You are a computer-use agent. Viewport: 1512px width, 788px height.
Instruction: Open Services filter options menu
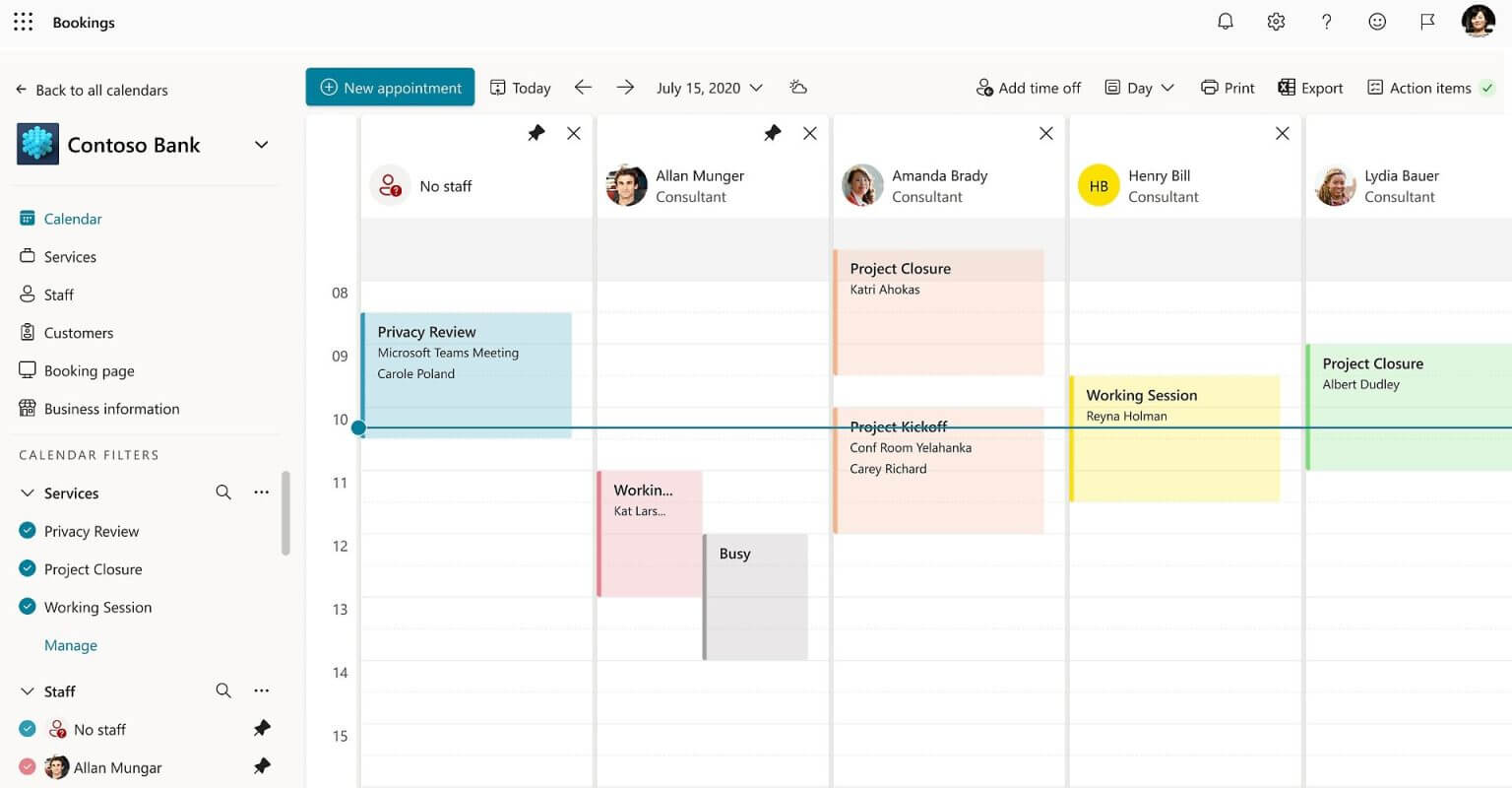tap(261, 492)
